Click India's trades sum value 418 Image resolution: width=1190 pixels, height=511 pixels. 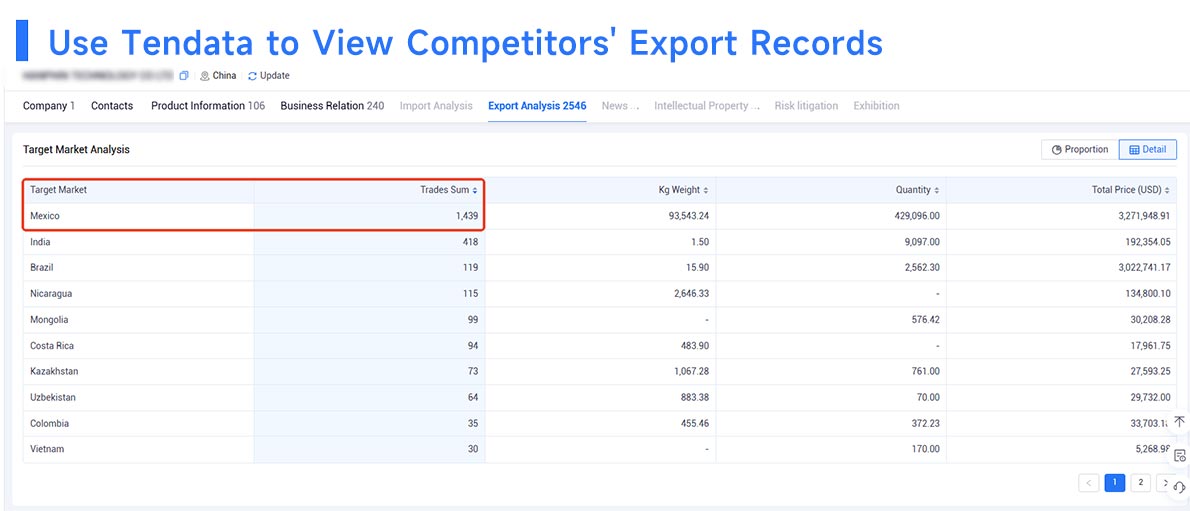click(x=471, y=242)
